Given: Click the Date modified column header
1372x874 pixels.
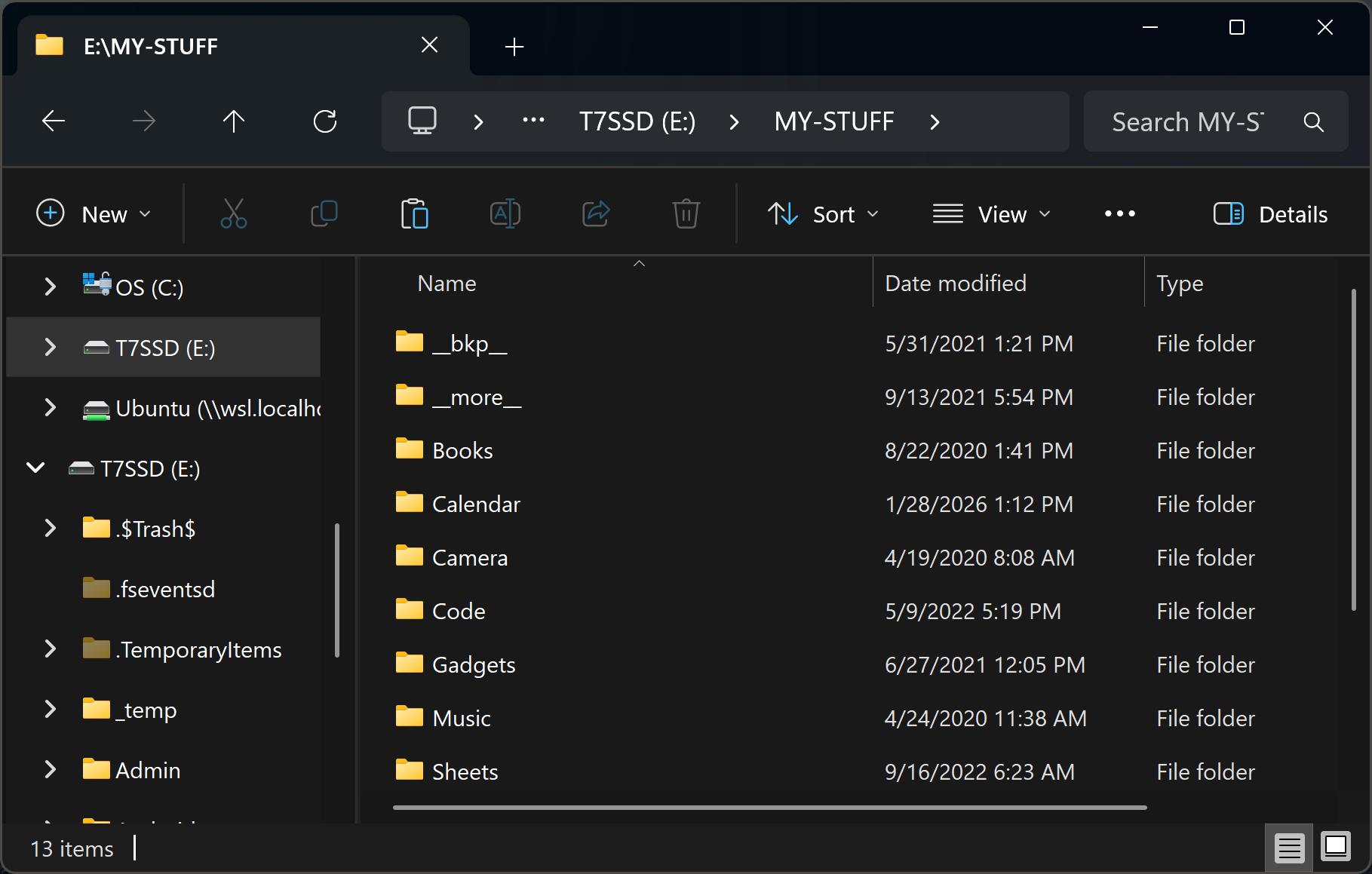Looking at the screenshot, I should point(955,284).
